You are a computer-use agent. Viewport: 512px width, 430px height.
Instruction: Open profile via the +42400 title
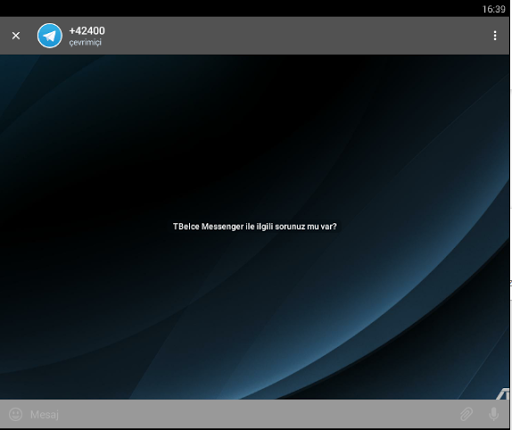[x=87, y=31]
